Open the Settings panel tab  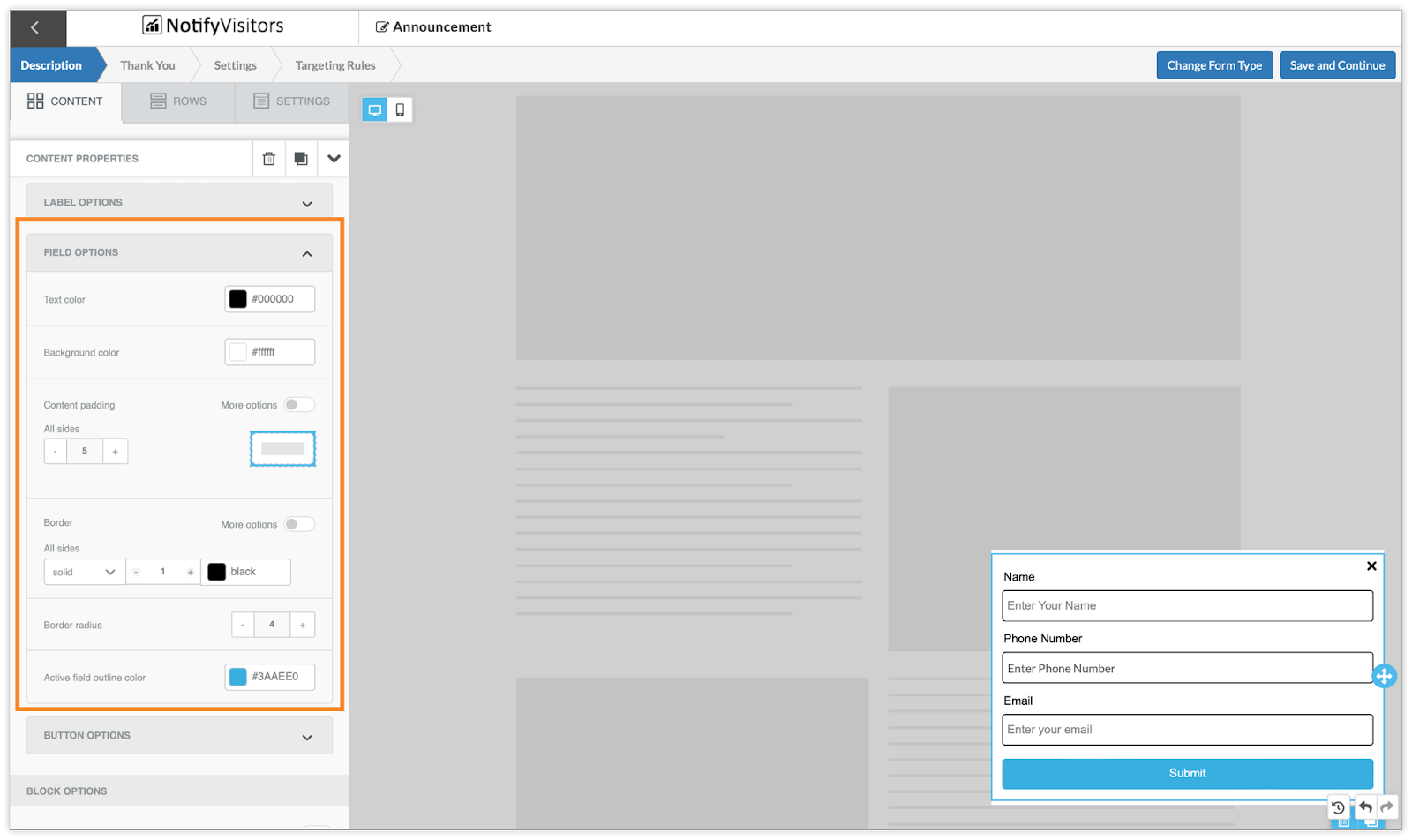pos(292,101)
